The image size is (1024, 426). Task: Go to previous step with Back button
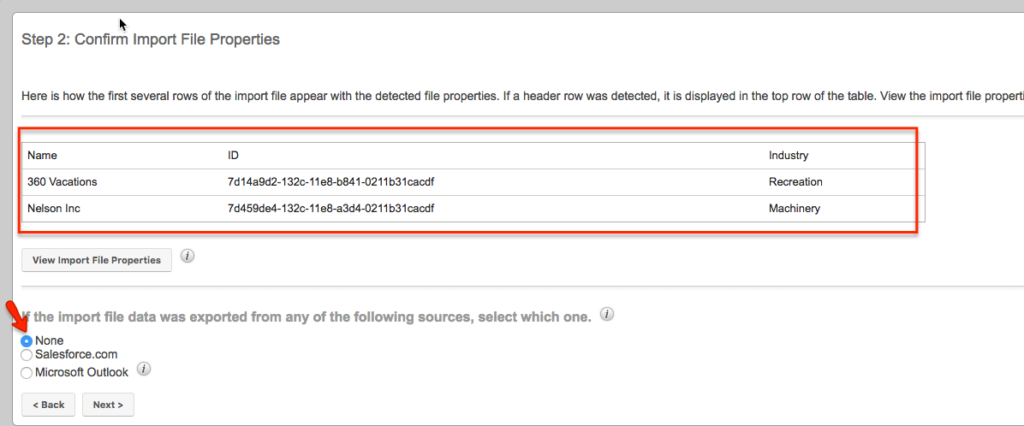pyautogui.click(x=48, y=404)
